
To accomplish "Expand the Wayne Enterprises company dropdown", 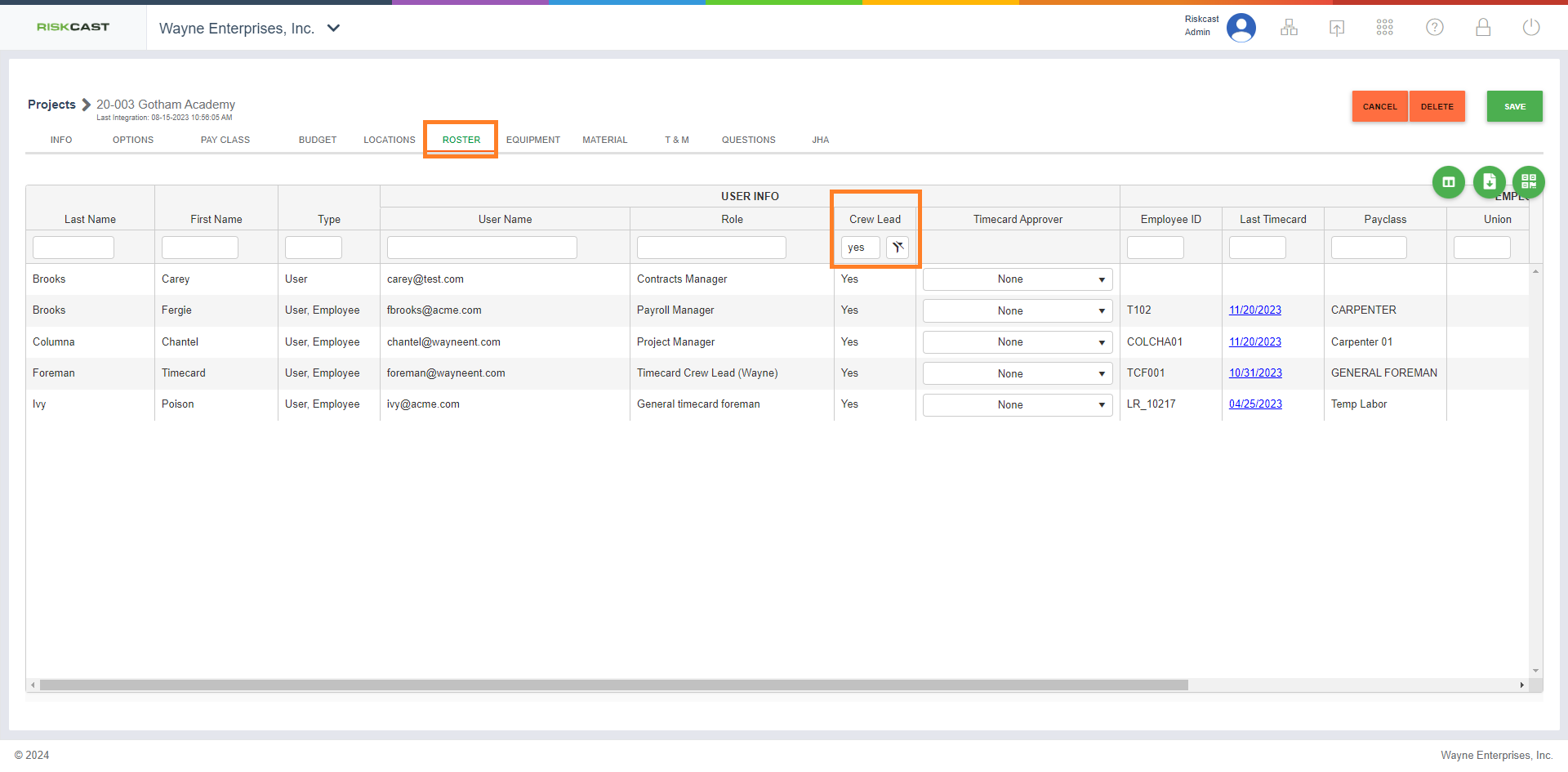I will click(x=333, y=29).
